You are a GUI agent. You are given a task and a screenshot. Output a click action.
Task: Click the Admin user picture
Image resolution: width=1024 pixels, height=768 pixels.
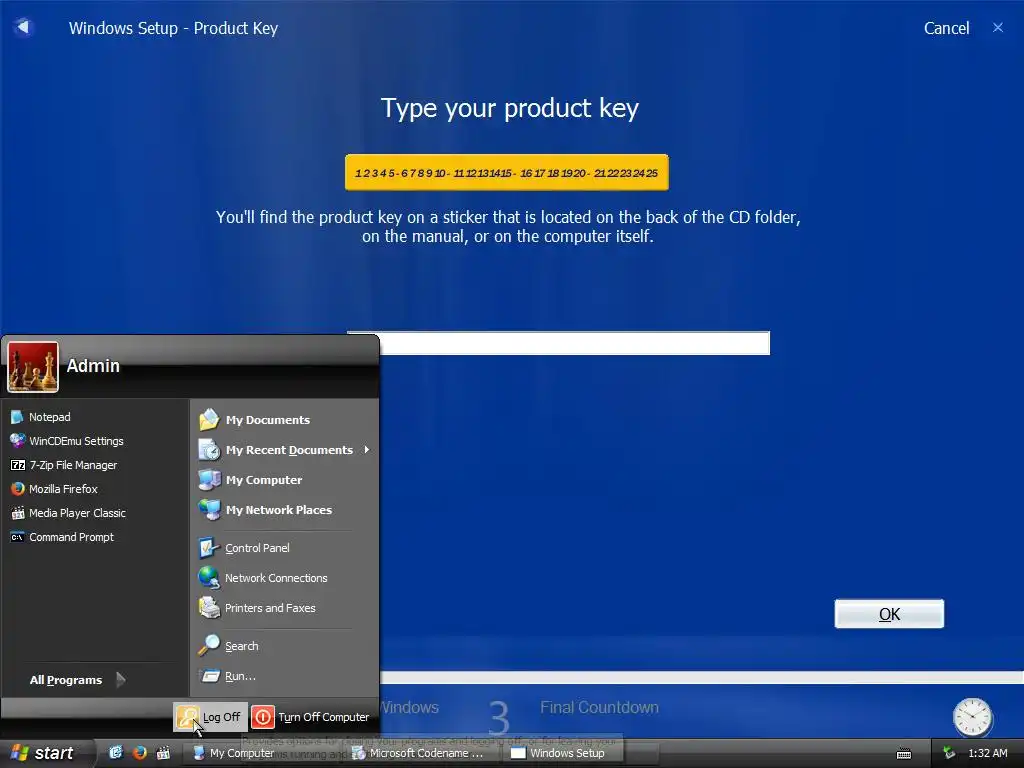tap(33, 366)
